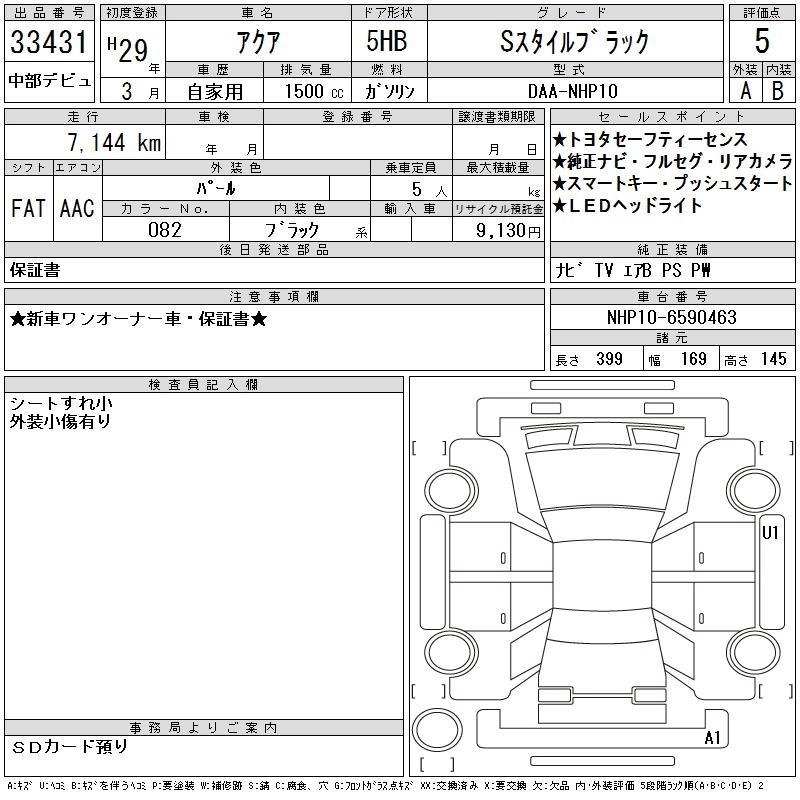Click the inspector note シートすれ小
This screenshot has height=800, width=800.
coord(61,403)
